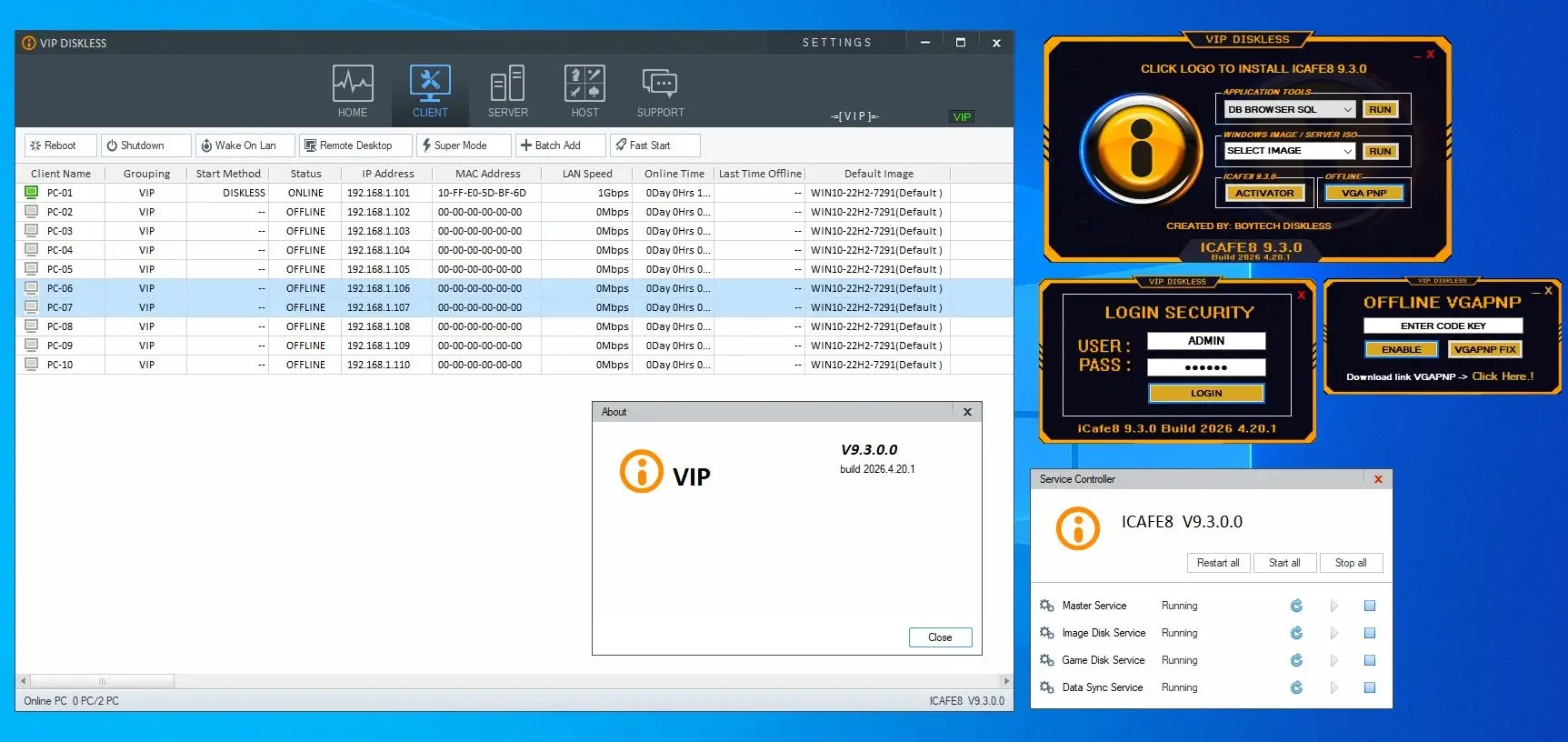Click IP address 192.168.1.108
This screenshot has width=1568, height=742.
(x=378, y=326)
